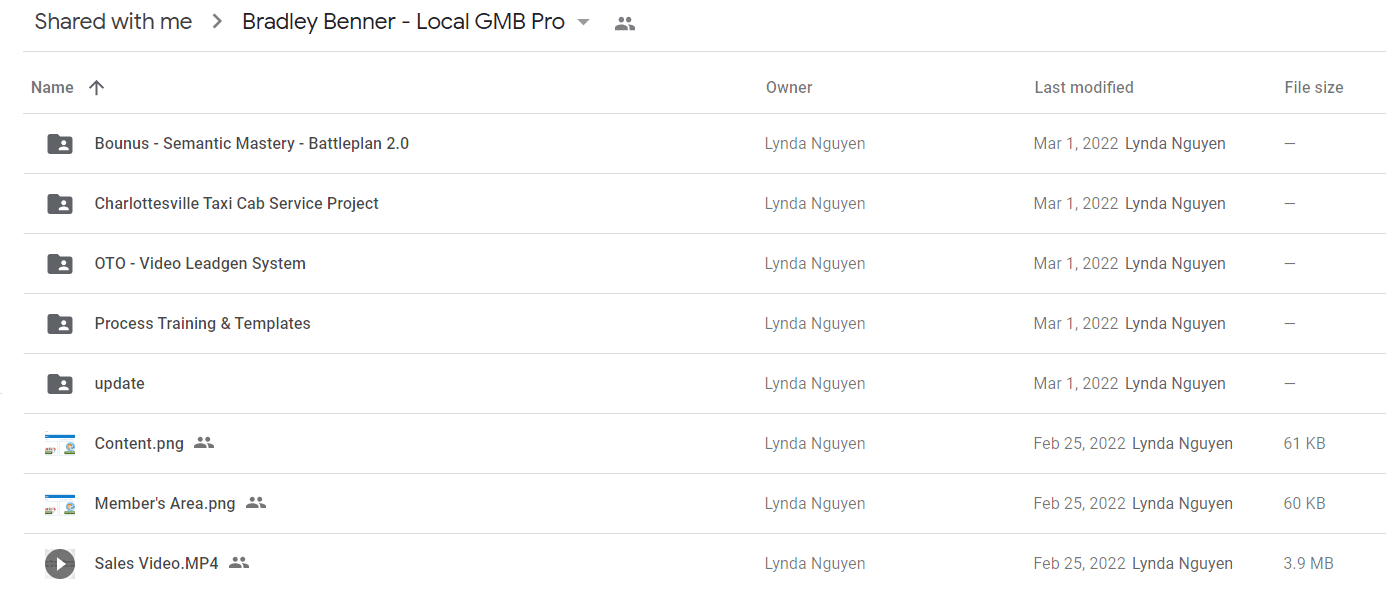This screenshot has width=1386, height=593.
Task: Open the Member's Area.png thumbnail
Action: [60, 504]
